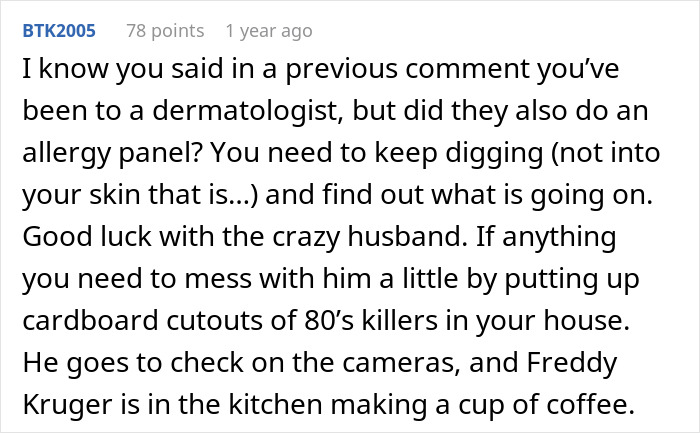
Task: Click the 78 points score
Action: click(165, 31)
